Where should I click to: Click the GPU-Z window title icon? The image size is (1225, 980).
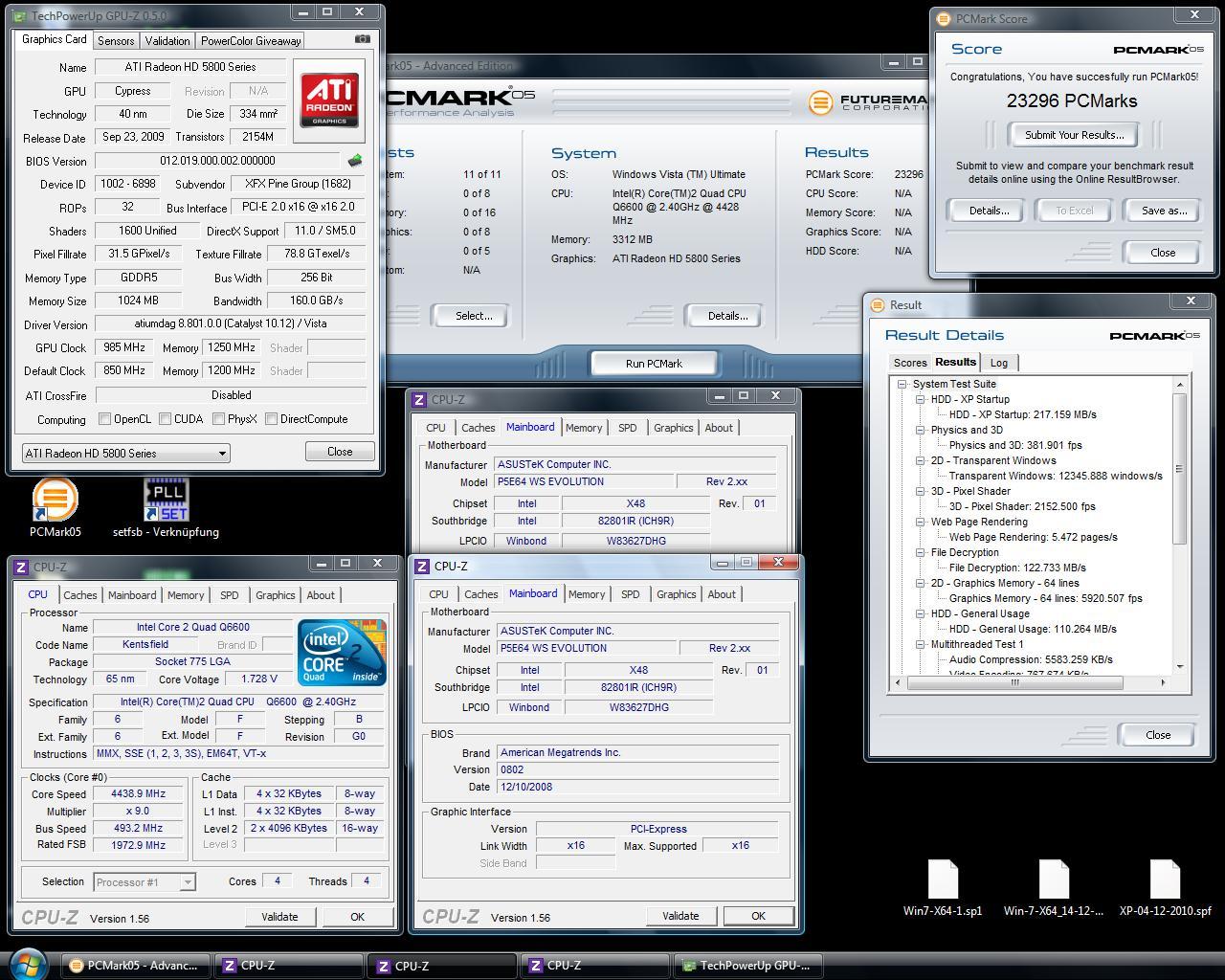click(x=19, y=16)
